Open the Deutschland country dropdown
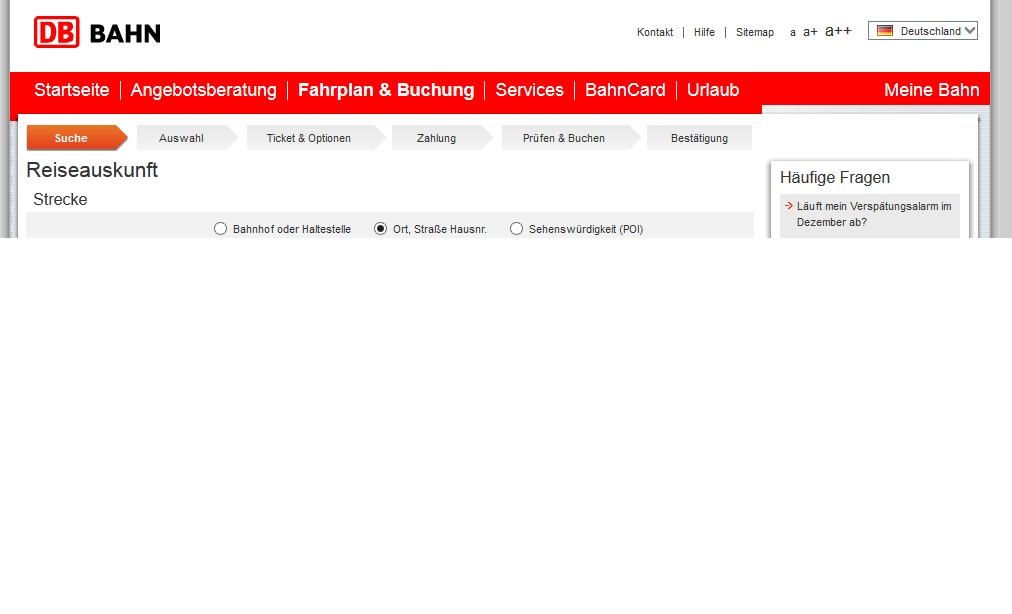The image size is (1012, 614). (x=922, y=30)
